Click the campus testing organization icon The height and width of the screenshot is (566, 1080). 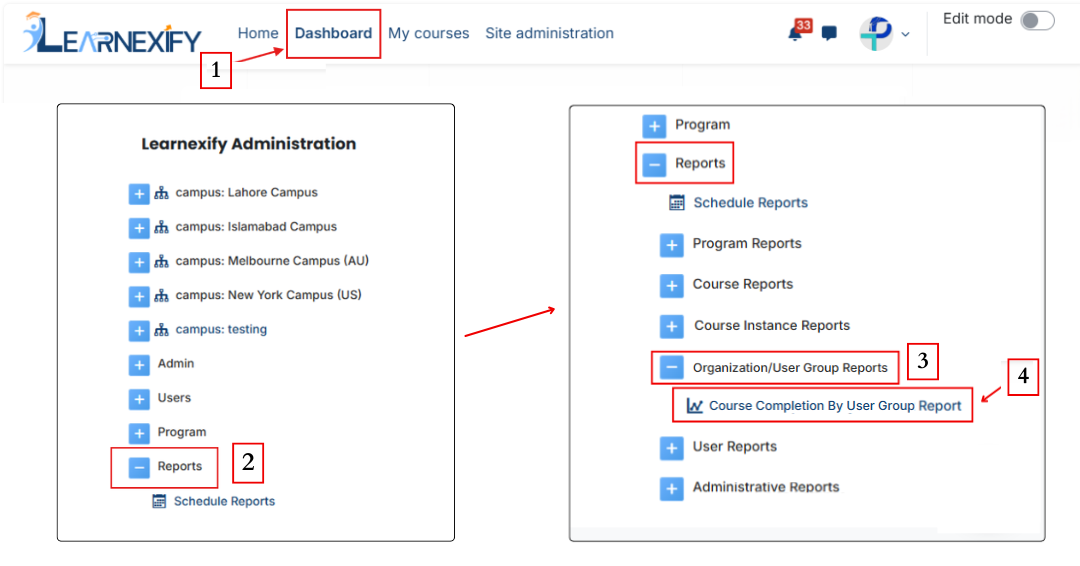161,331
